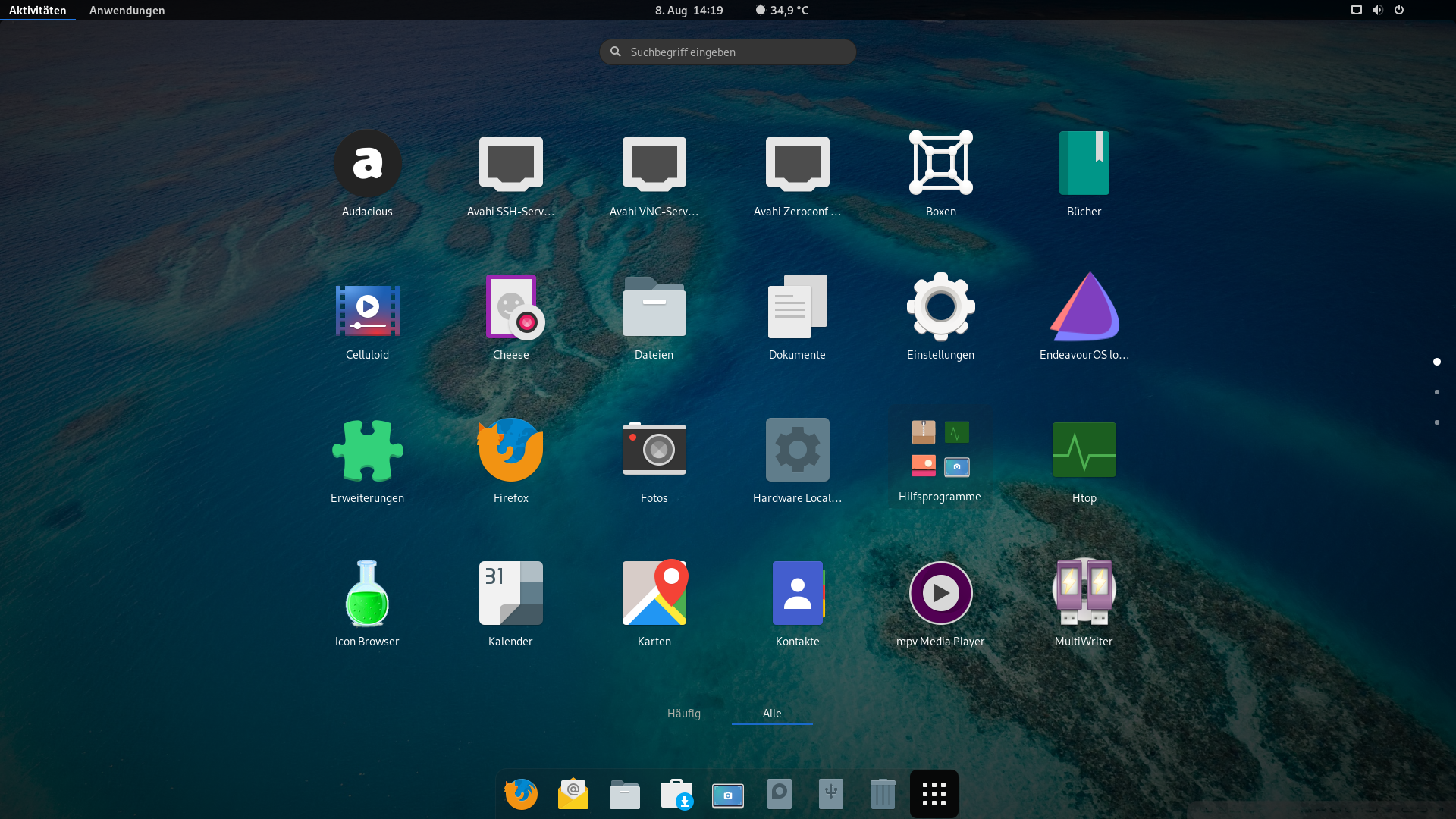
Task: Start the Cheese webcam app
Action: click(511, 307)
